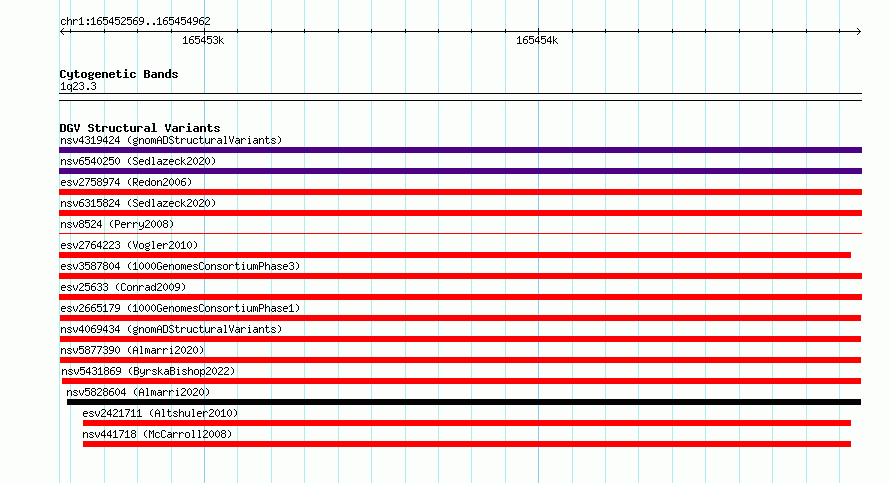890x483 pixels.
Task: Click the Cytogenetic Bands track title
Action: tap(119, 74)
